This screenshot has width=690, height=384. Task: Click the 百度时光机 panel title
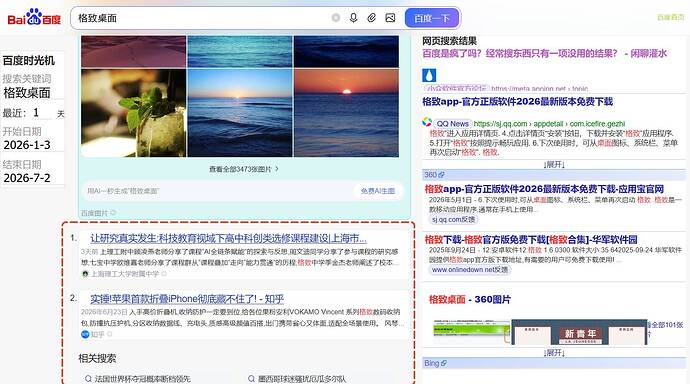click(x=29, y=60)
